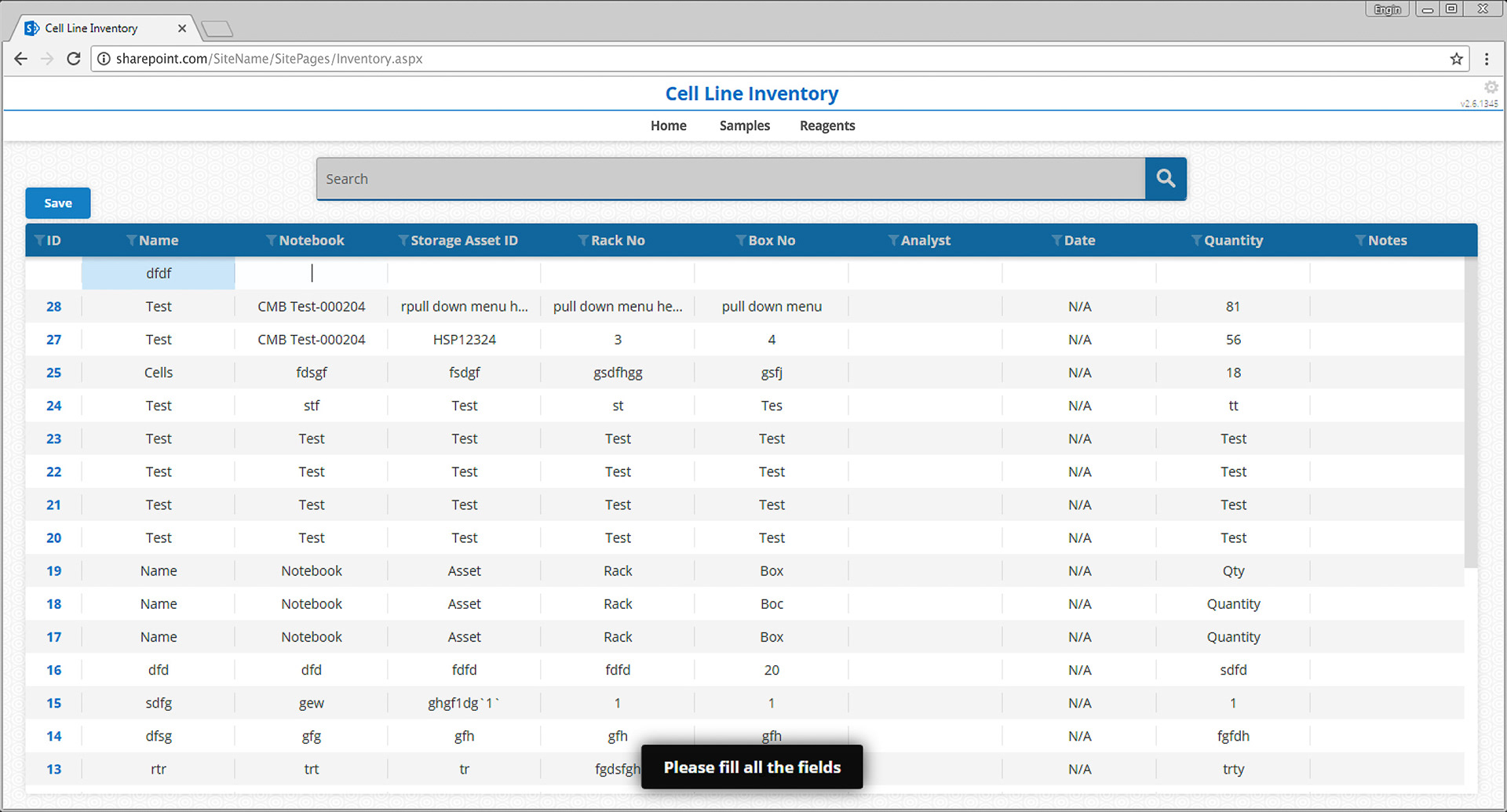Open the Home menu item
This screenshot has width=1507, height=812.
(x=669, y=126)
